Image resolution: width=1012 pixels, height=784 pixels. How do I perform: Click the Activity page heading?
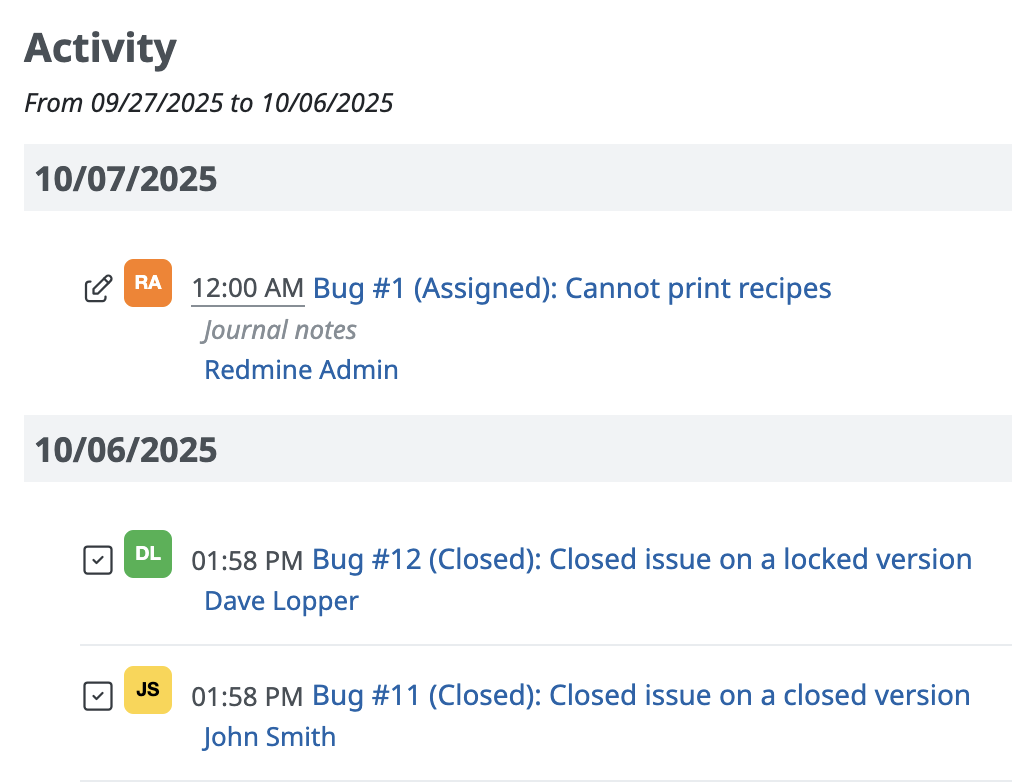click(x=100, y=47)
